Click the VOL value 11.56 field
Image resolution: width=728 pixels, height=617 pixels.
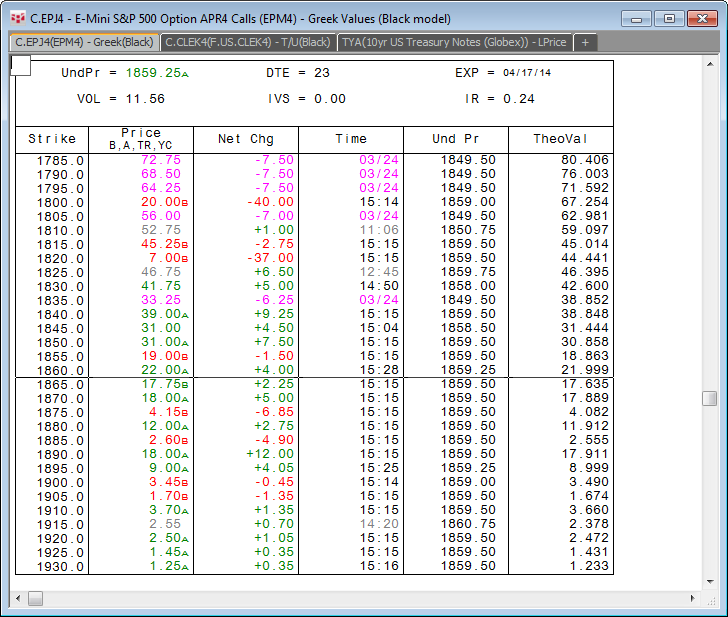(x=145, y=99)
